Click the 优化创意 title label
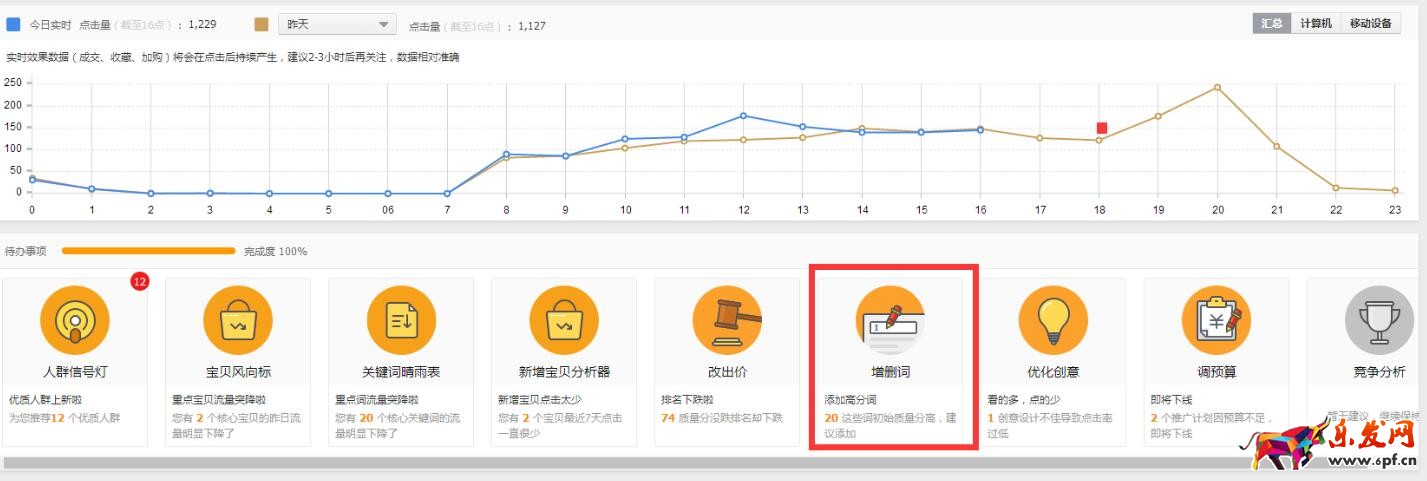Screen dimensions: 1427x481 1053,372
